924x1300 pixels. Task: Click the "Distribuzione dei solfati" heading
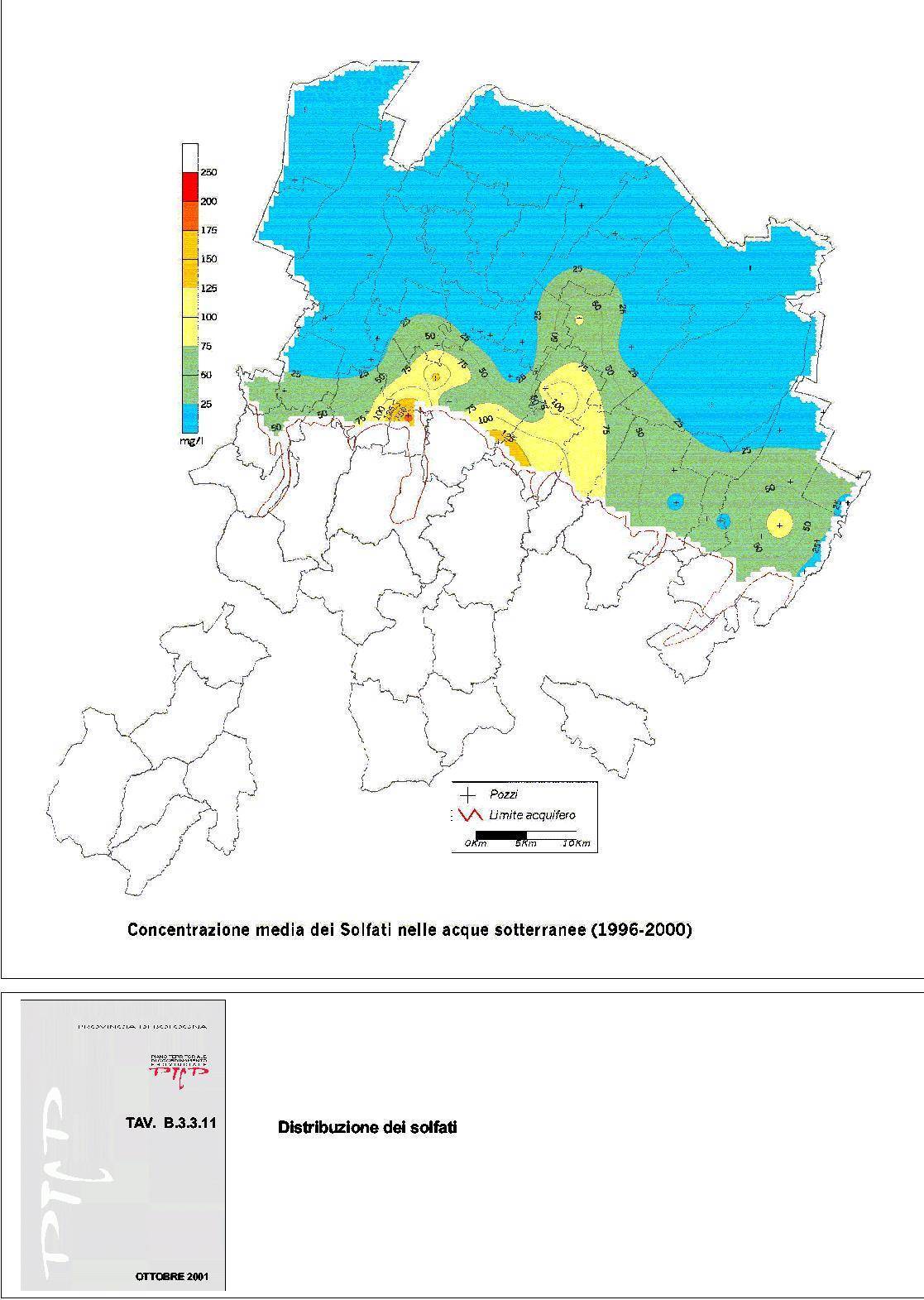click(x=367, y=1127)
